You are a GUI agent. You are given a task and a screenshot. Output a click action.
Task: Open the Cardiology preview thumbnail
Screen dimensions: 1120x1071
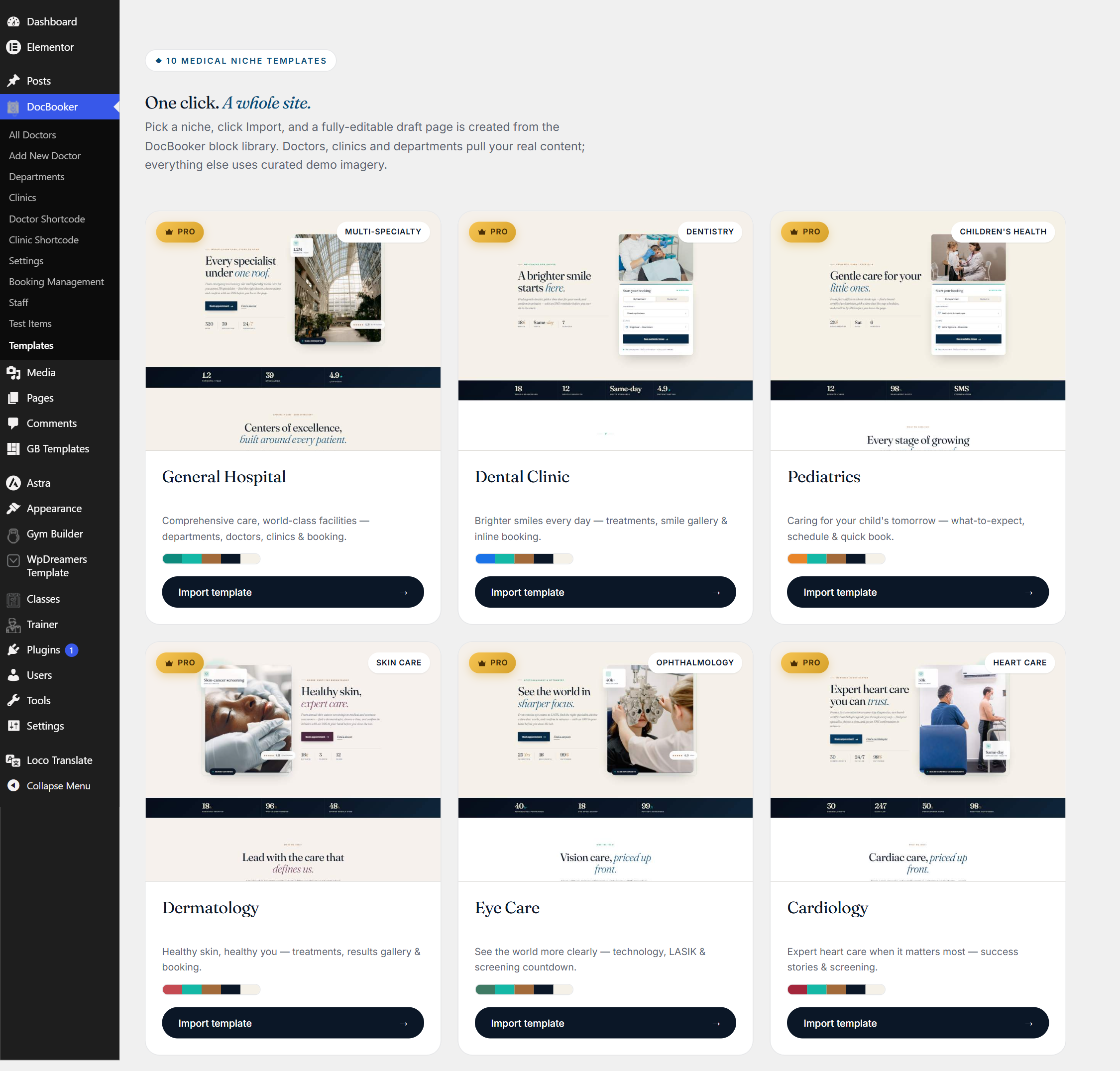(918, 762)
